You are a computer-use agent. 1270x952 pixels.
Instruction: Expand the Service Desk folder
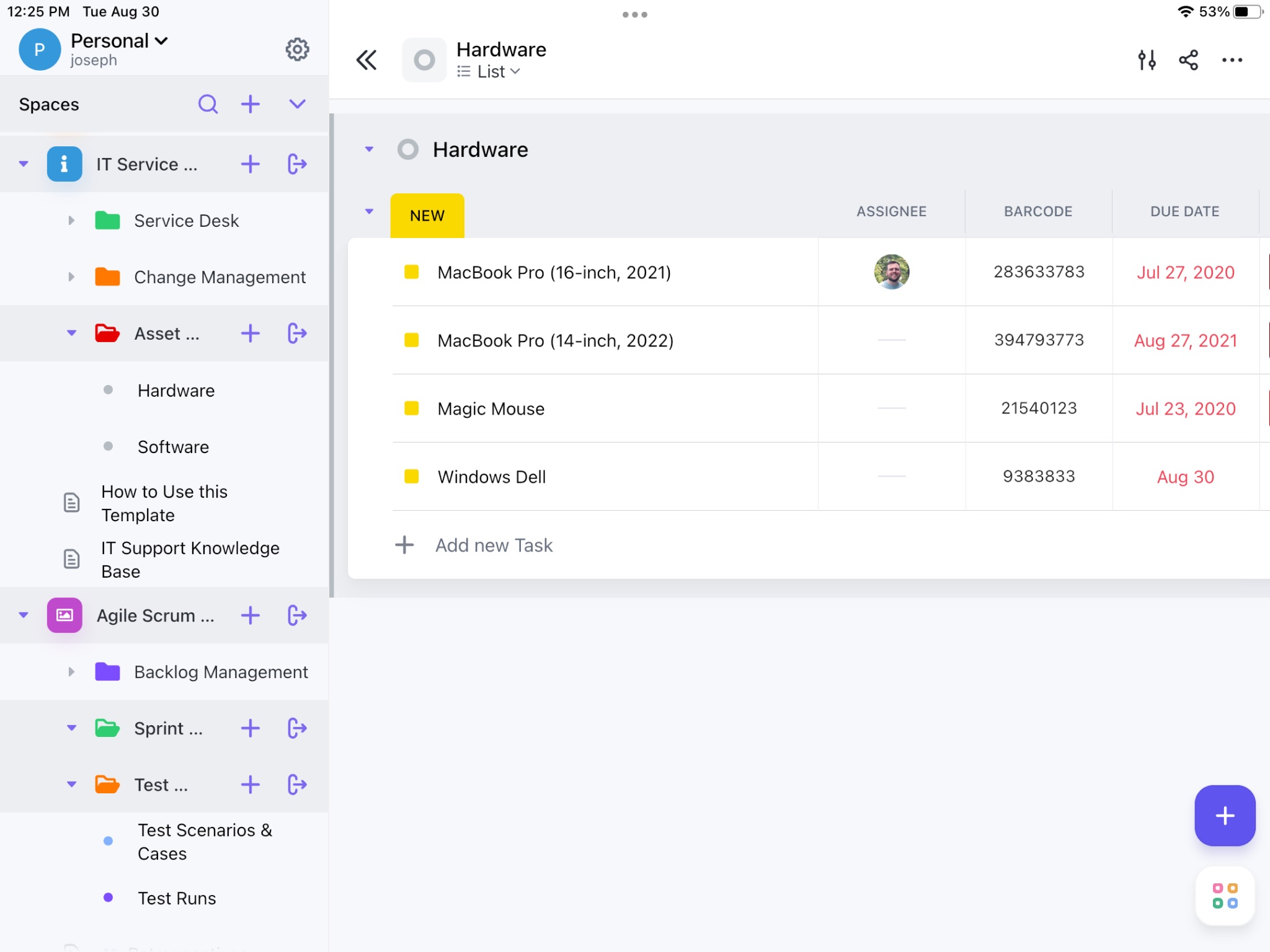[x=71, y=221]
